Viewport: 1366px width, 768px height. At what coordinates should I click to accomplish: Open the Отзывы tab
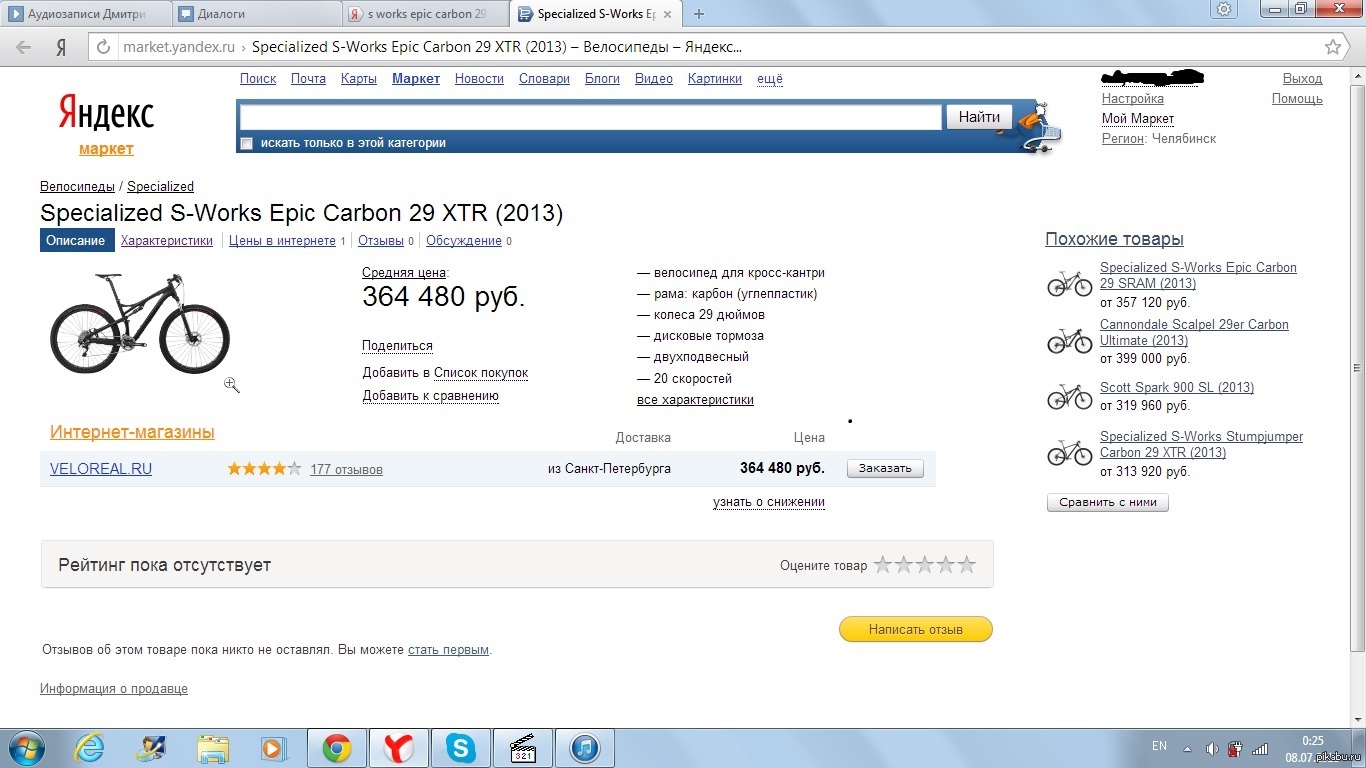(x=381, y=241)
